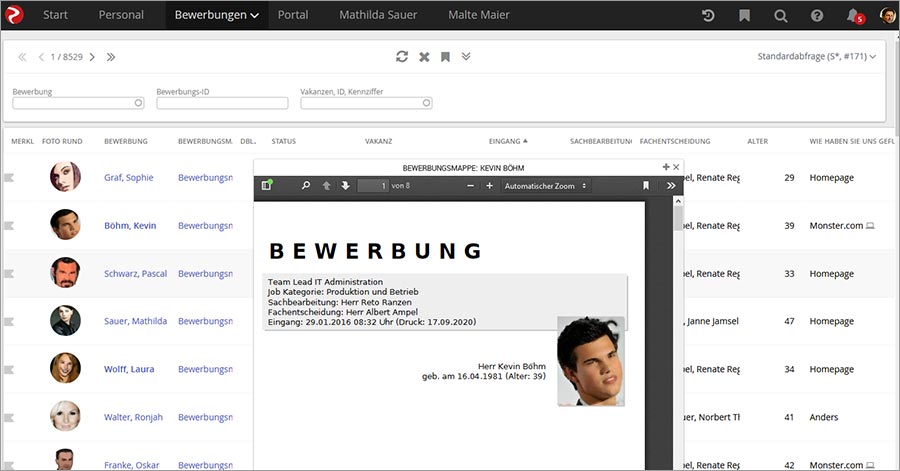Close the Bewerbungsmappe Kevin Böhm popup
Image resolution: width=900 pixels, height=471 pixels.
676,167
